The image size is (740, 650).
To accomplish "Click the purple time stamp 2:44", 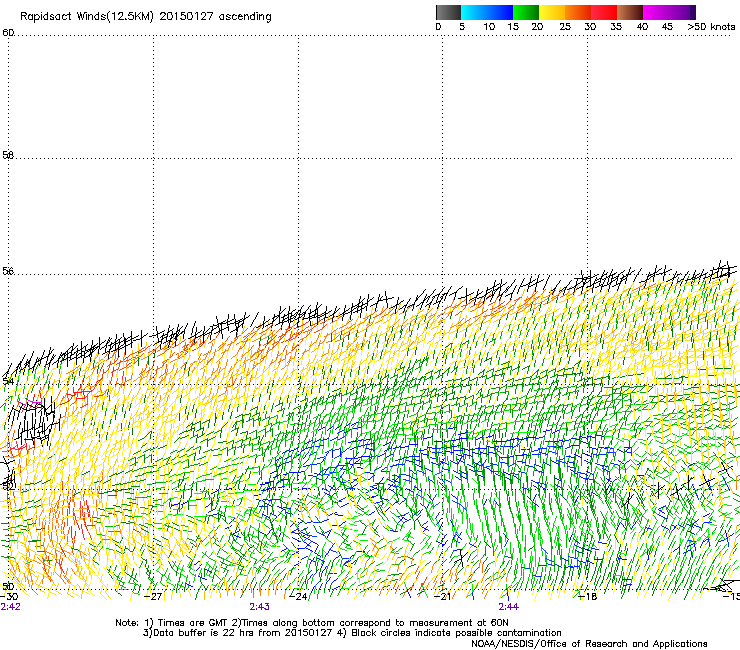I will [509, 607].
